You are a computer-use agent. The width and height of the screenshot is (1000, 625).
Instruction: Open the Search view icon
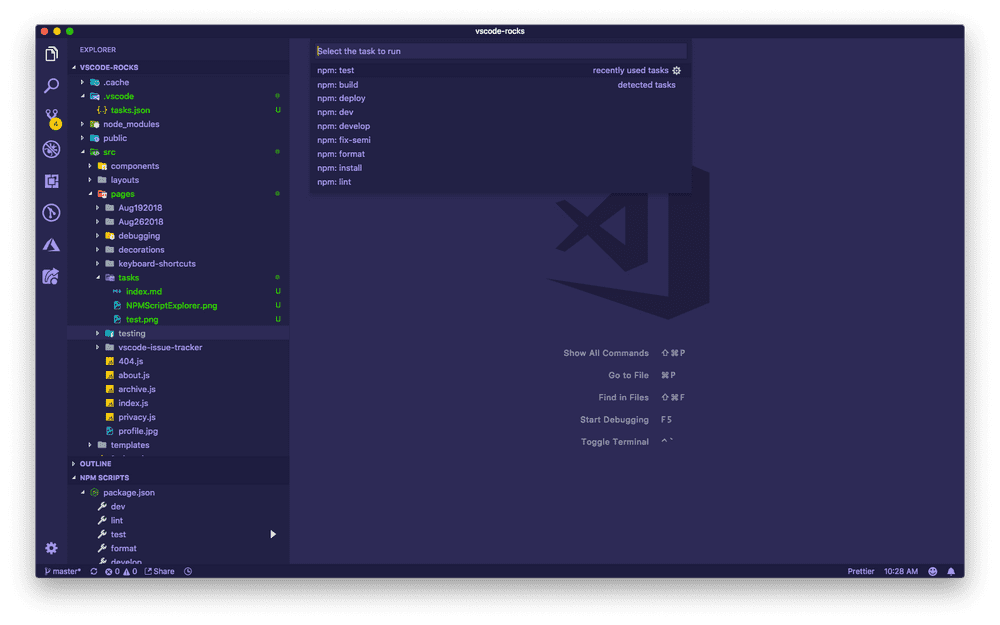point(50,85)
